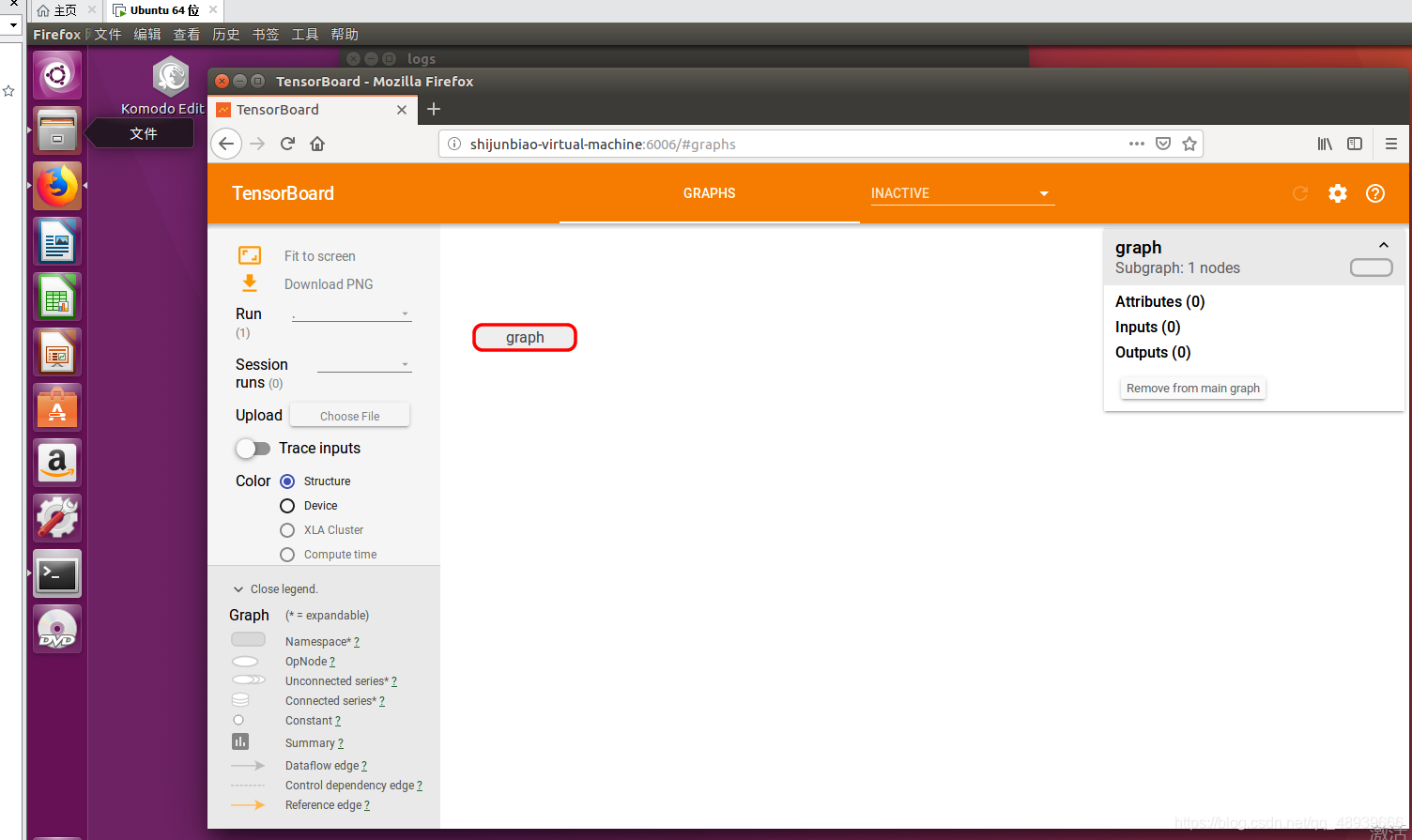Viewport: 1412px width, 840px height.
Task: Click the TensorBoard reload data icon
Action: point(1300,193)
